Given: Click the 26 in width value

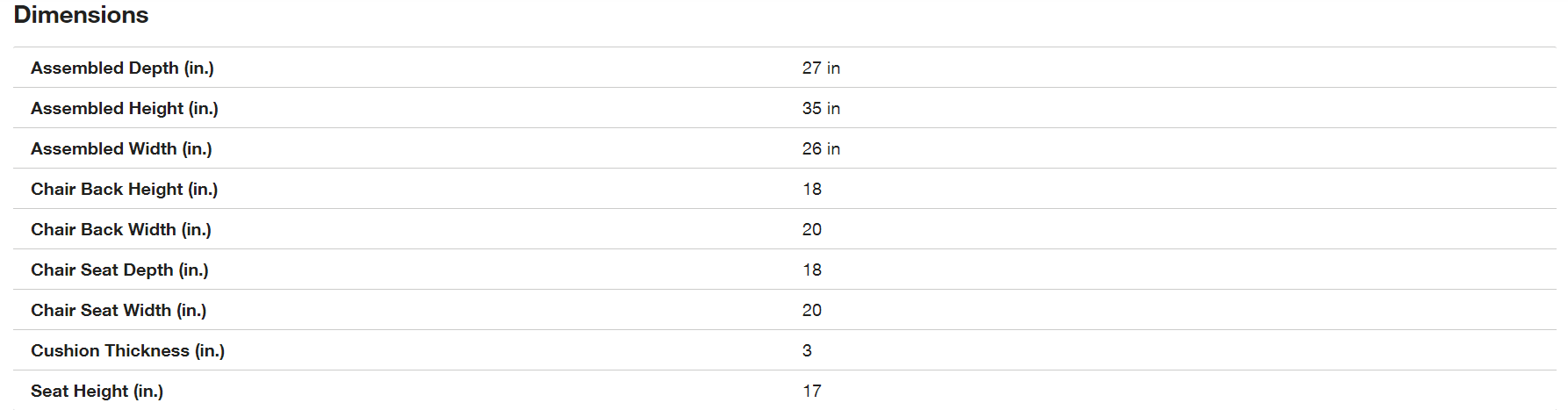Looking at the screenshot, I should pos(821,148).
